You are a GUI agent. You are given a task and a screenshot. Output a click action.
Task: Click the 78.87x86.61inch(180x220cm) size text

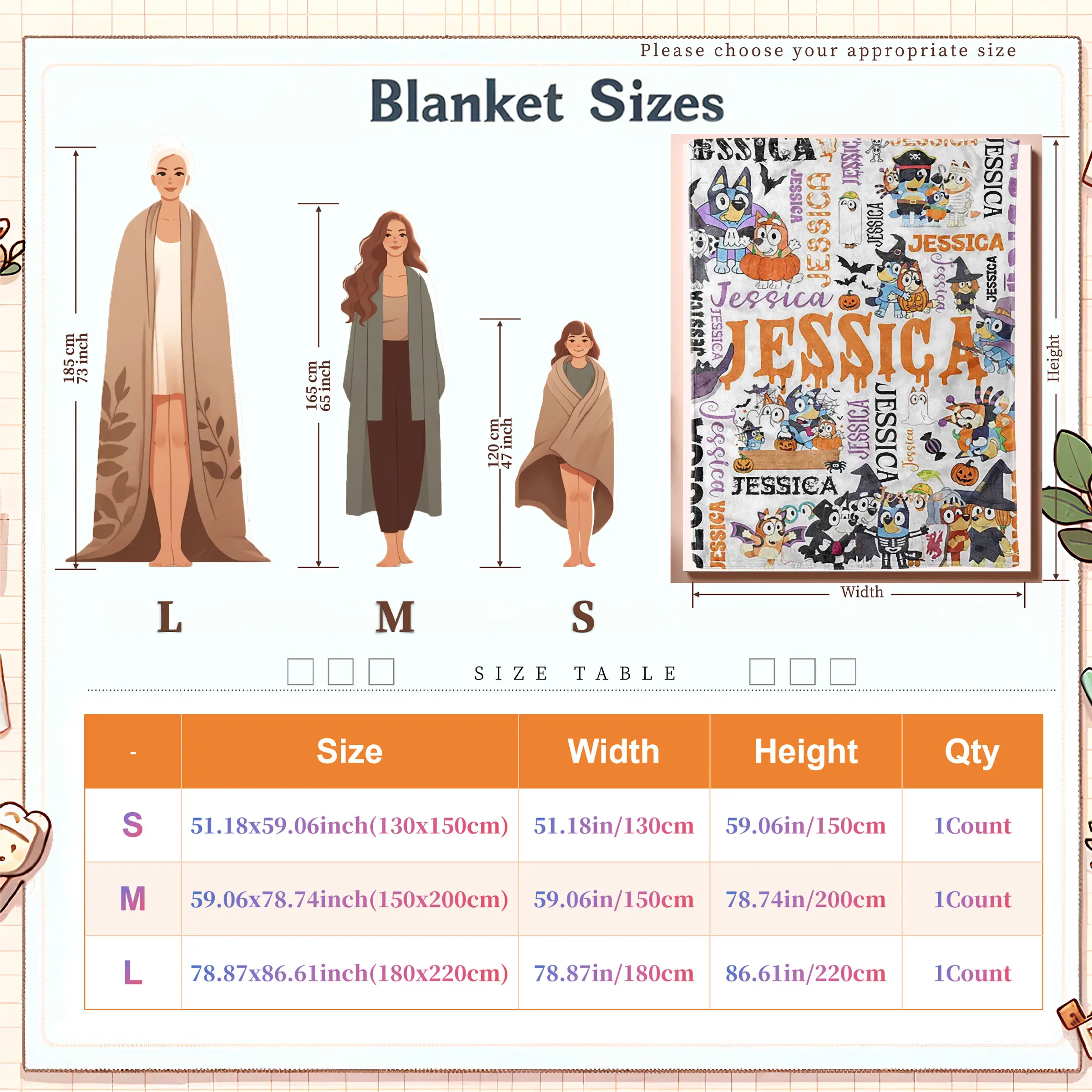point(349,973)
